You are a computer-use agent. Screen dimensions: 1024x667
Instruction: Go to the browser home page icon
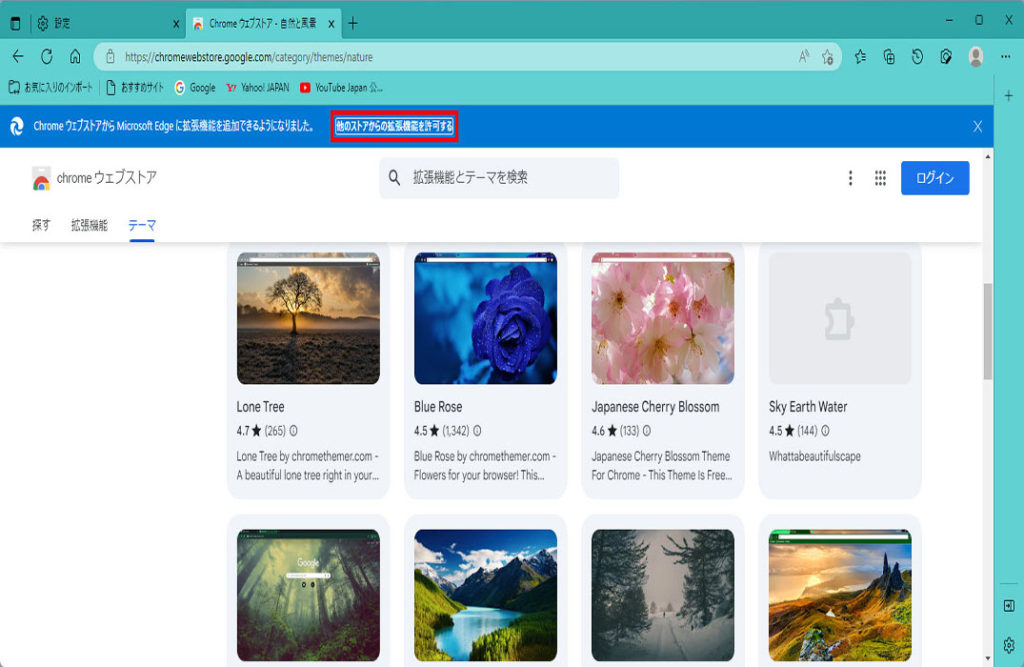tap(75, 57)
